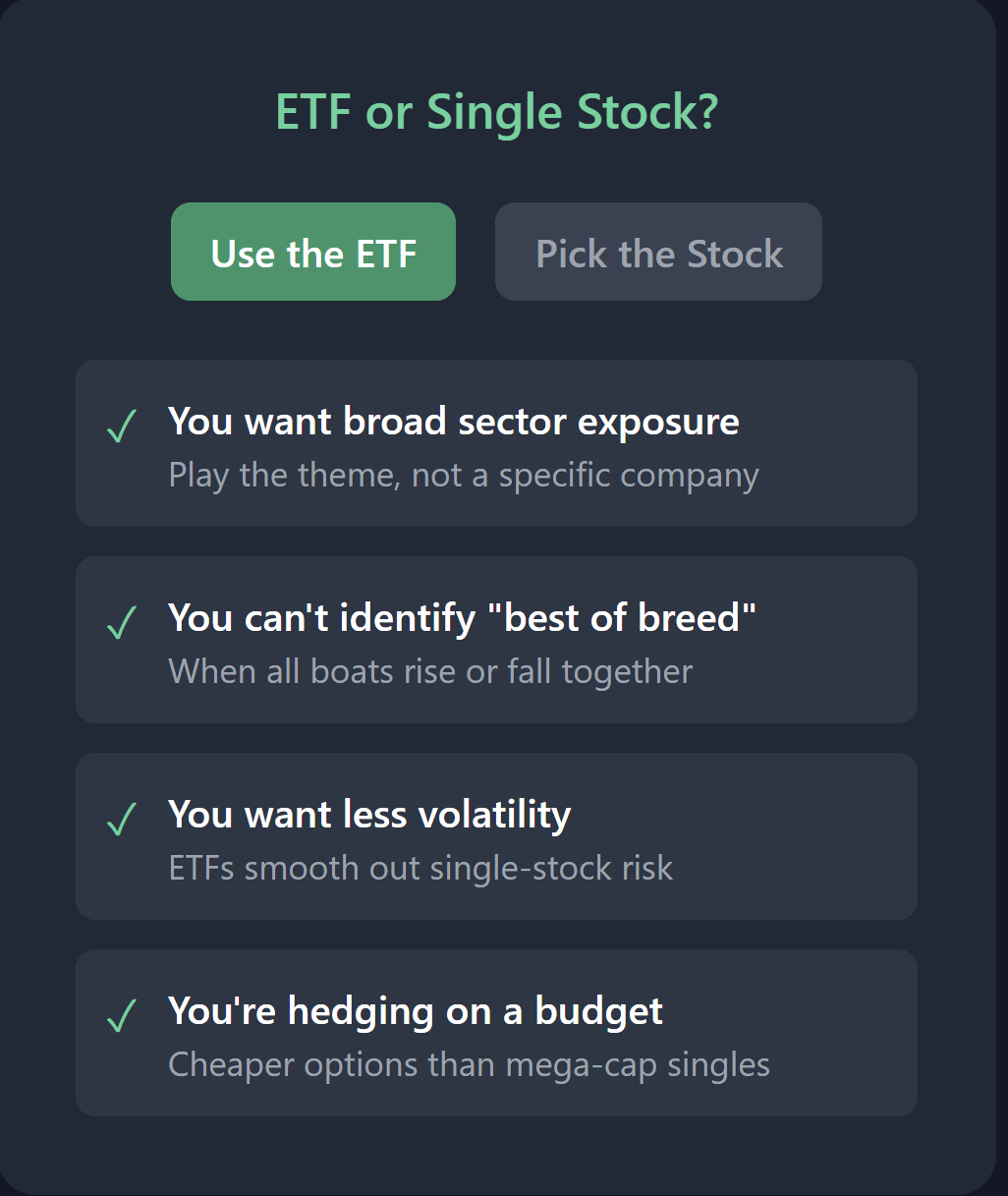Open the broad sector exposure card
Viewport: 1008px width, 1196px height.
pyautogui.click(x=496, y=443)
